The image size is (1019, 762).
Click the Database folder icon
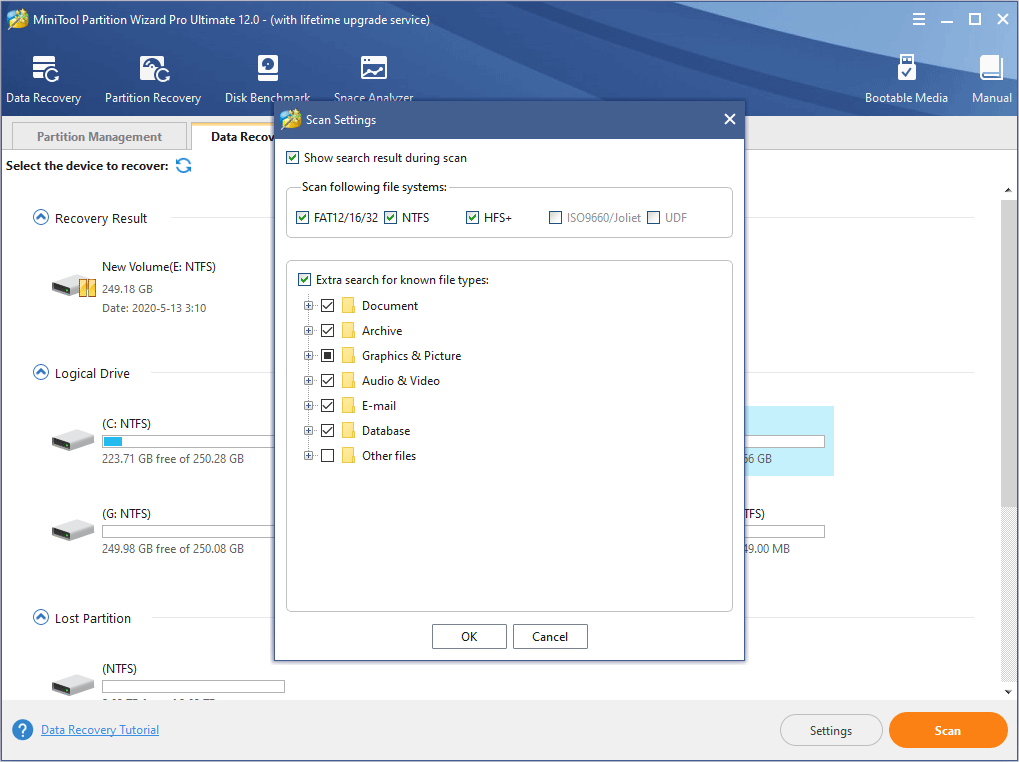pos(348,431)
